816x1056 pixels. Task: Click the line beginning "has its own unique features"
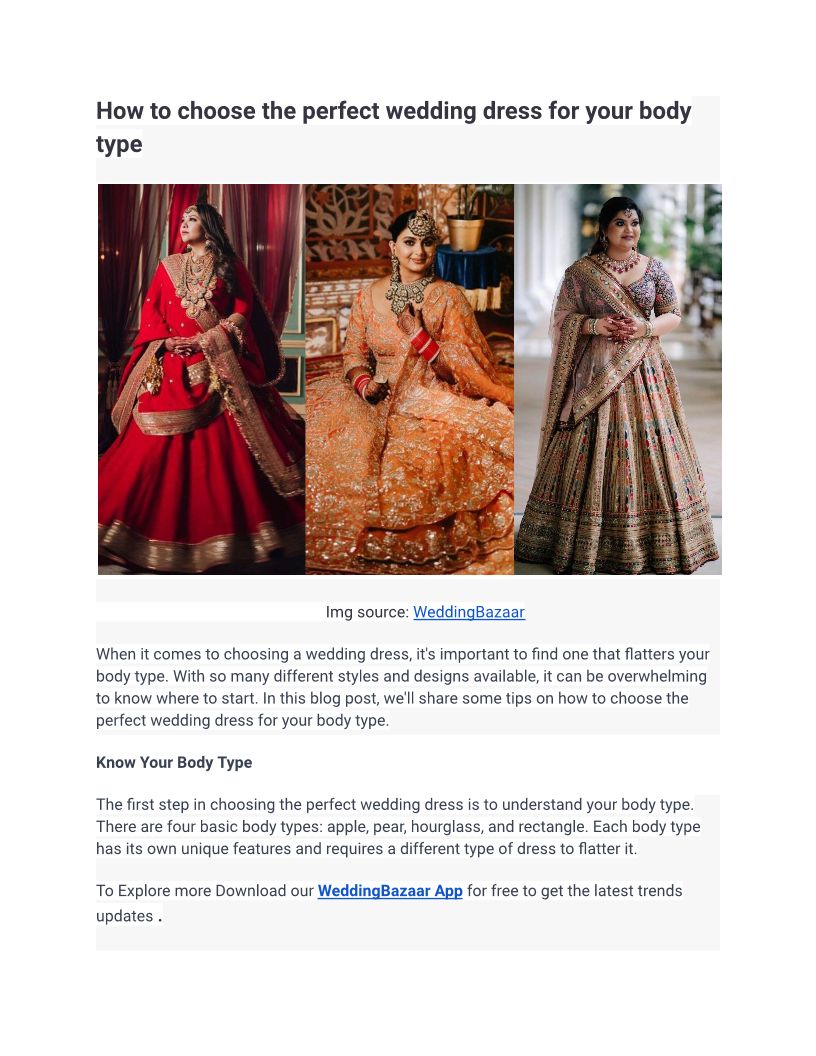[x=366, y=849]
